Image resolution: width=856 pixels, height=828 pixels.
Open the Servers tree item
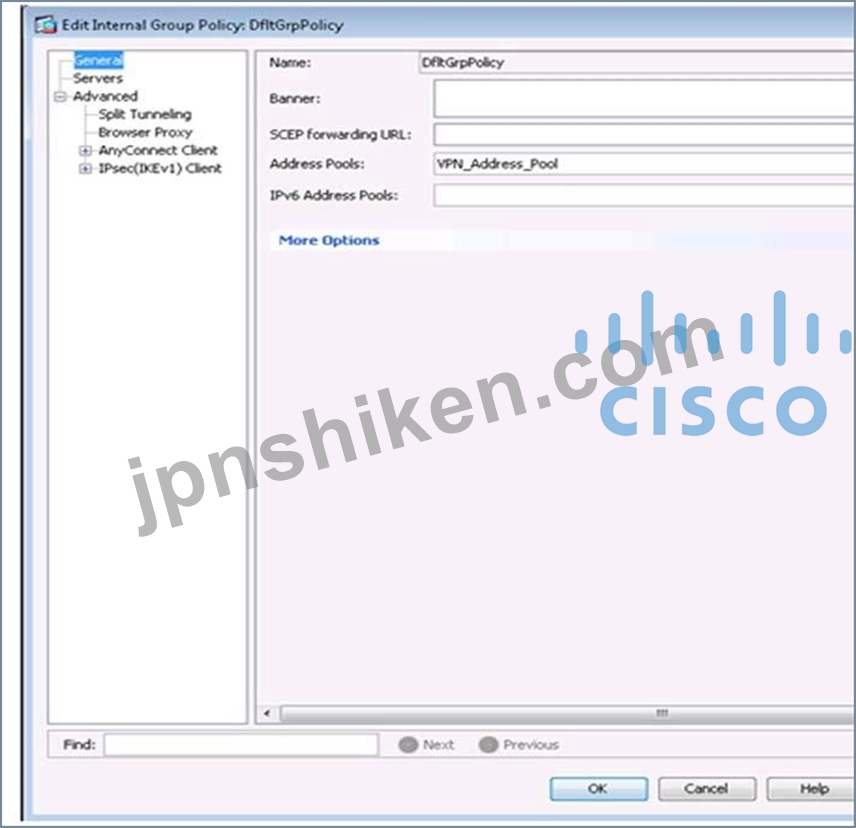98,78
